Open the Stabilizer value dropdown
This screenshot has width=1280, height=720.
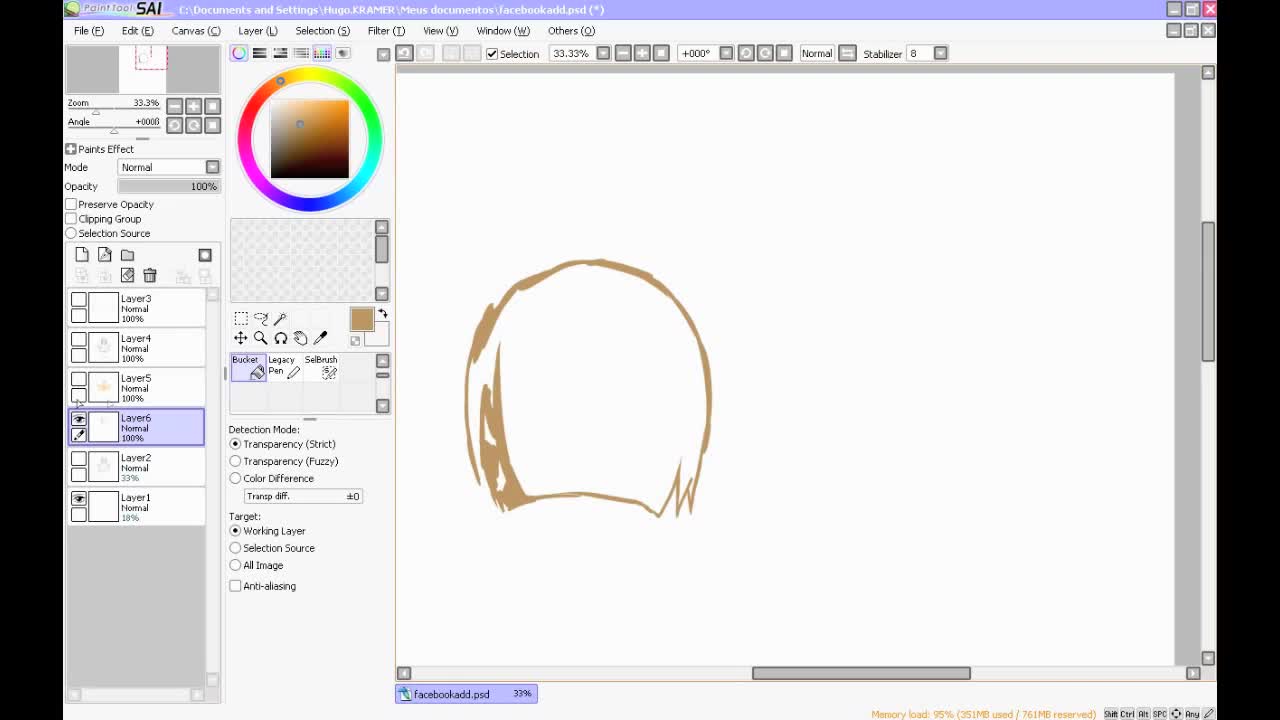click(x=940, y=53)
